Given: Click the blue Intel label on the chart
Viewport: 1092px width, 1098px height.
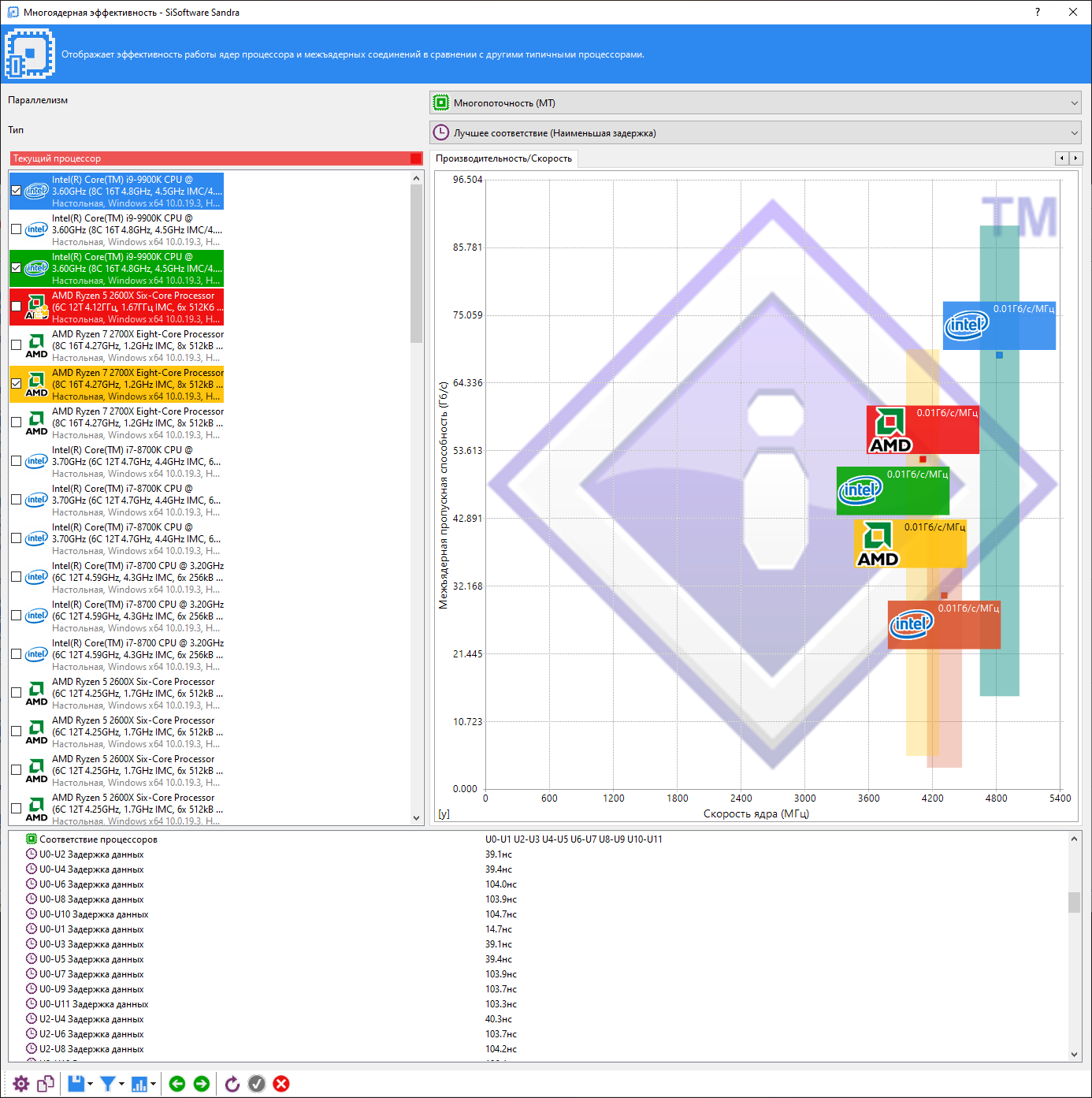Looking at the screenshot, I should [x=999, y=326].
